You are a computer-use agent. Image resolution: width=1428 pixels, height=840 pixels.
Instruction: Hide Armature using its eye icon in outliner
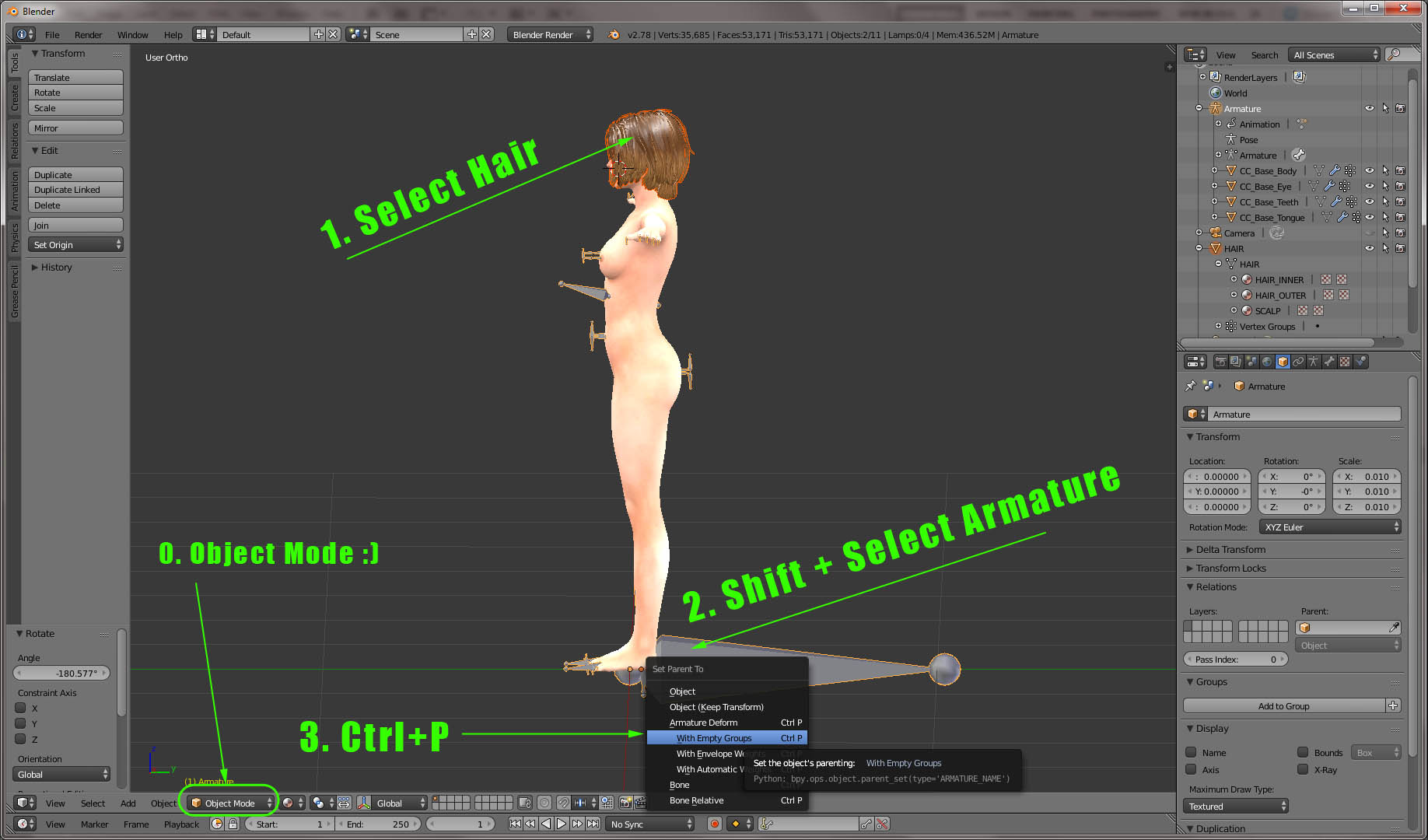(x=1370, y=108)
